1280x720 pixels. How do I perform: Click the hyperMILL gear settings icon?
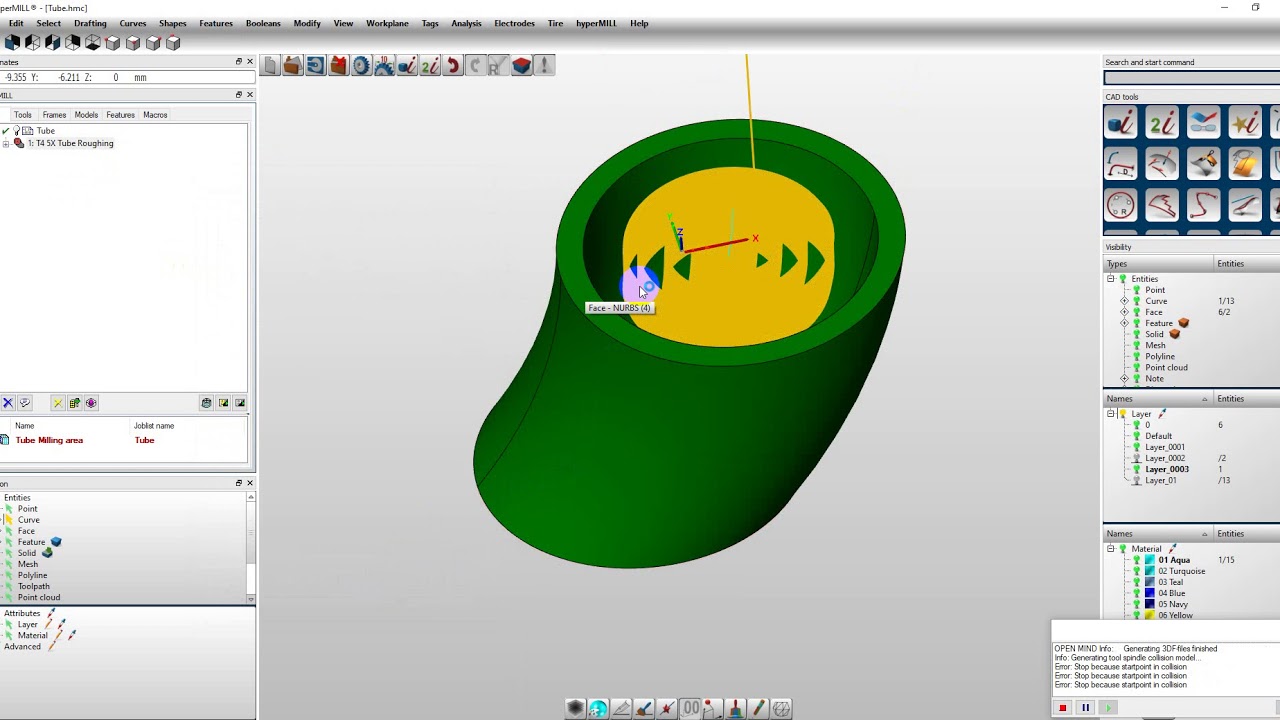[x=361, y=66]
